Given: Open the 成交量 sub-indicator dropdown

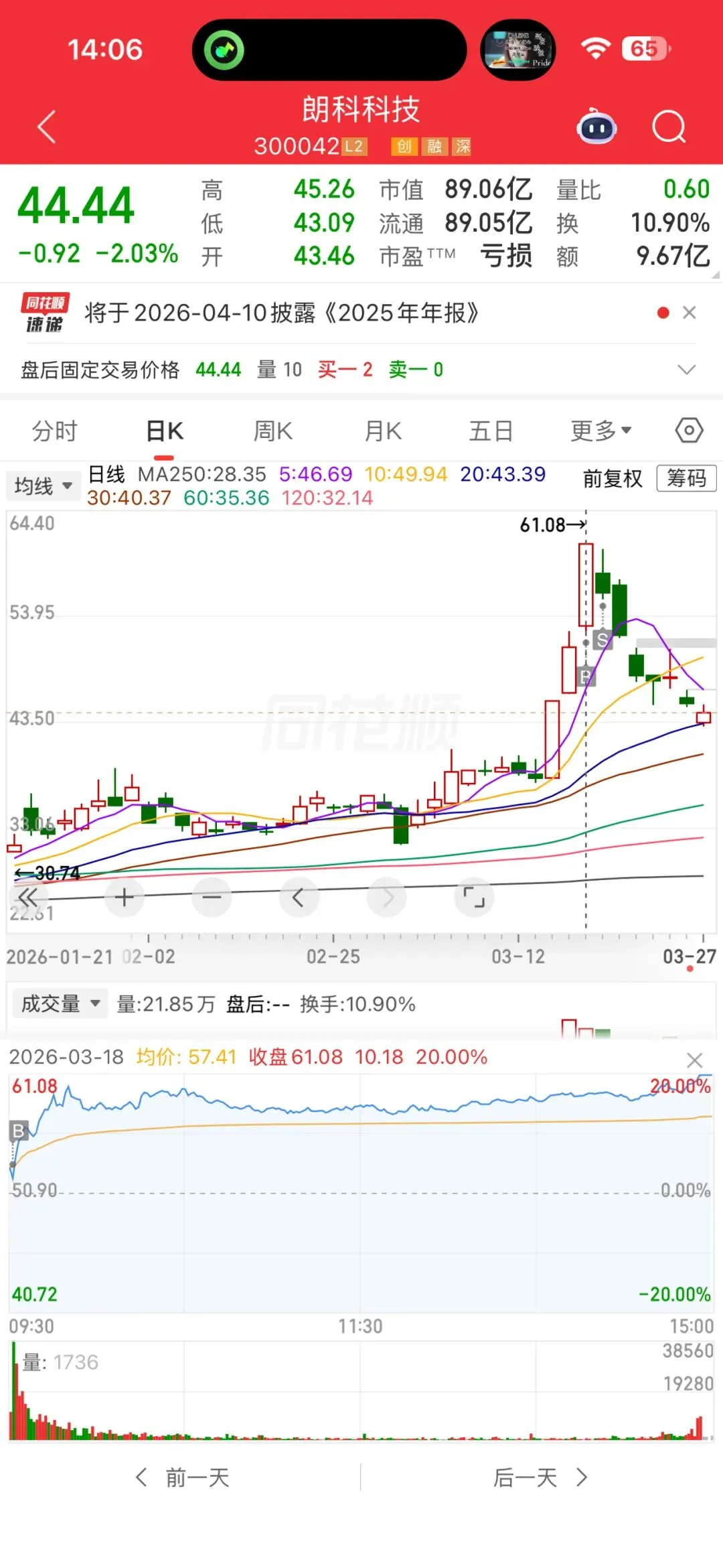Looking at the screenshot, I should (60, 1004).
